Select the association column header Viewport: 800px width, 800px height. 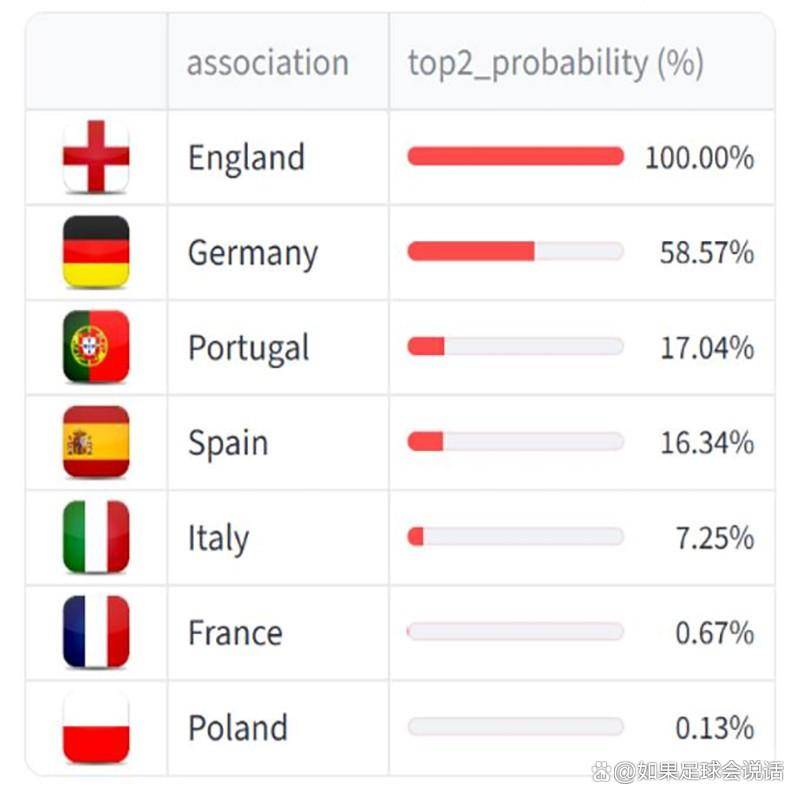click(x=267, y=63)
